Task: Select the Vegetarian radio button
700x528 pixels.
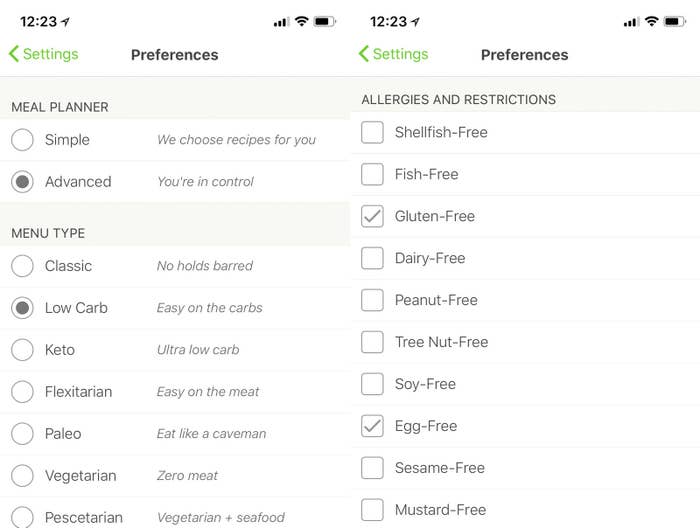Action: click(x=22, y=475)
